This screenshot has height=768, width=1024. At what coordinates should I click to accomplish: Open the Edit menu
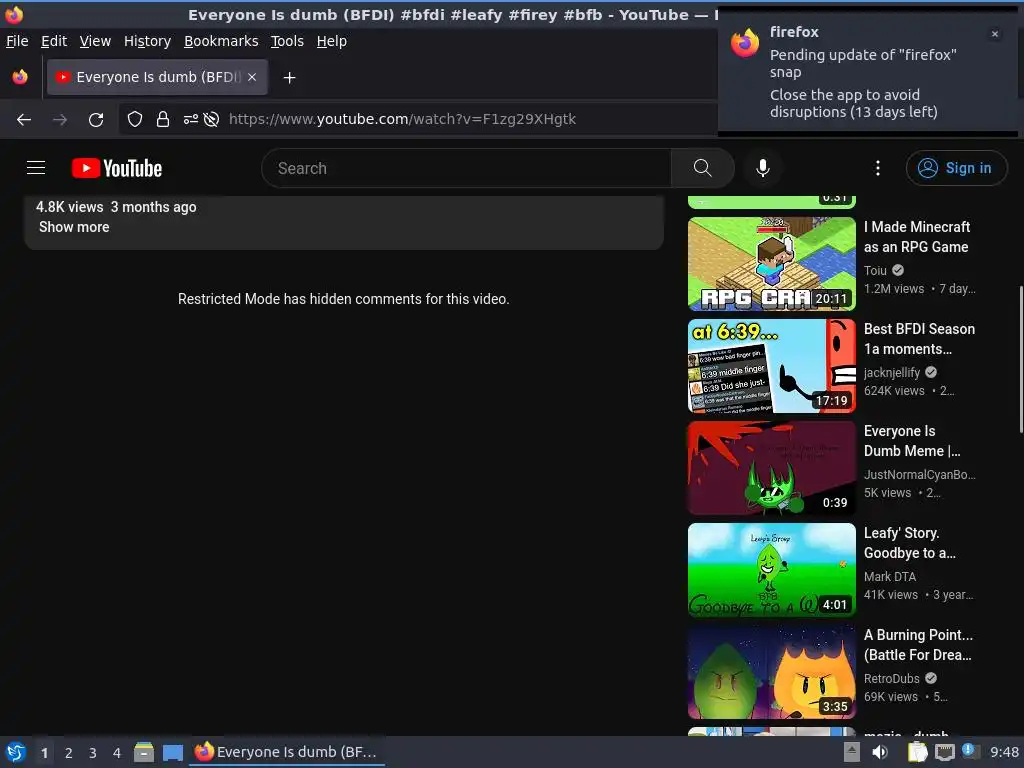point(54,41)
